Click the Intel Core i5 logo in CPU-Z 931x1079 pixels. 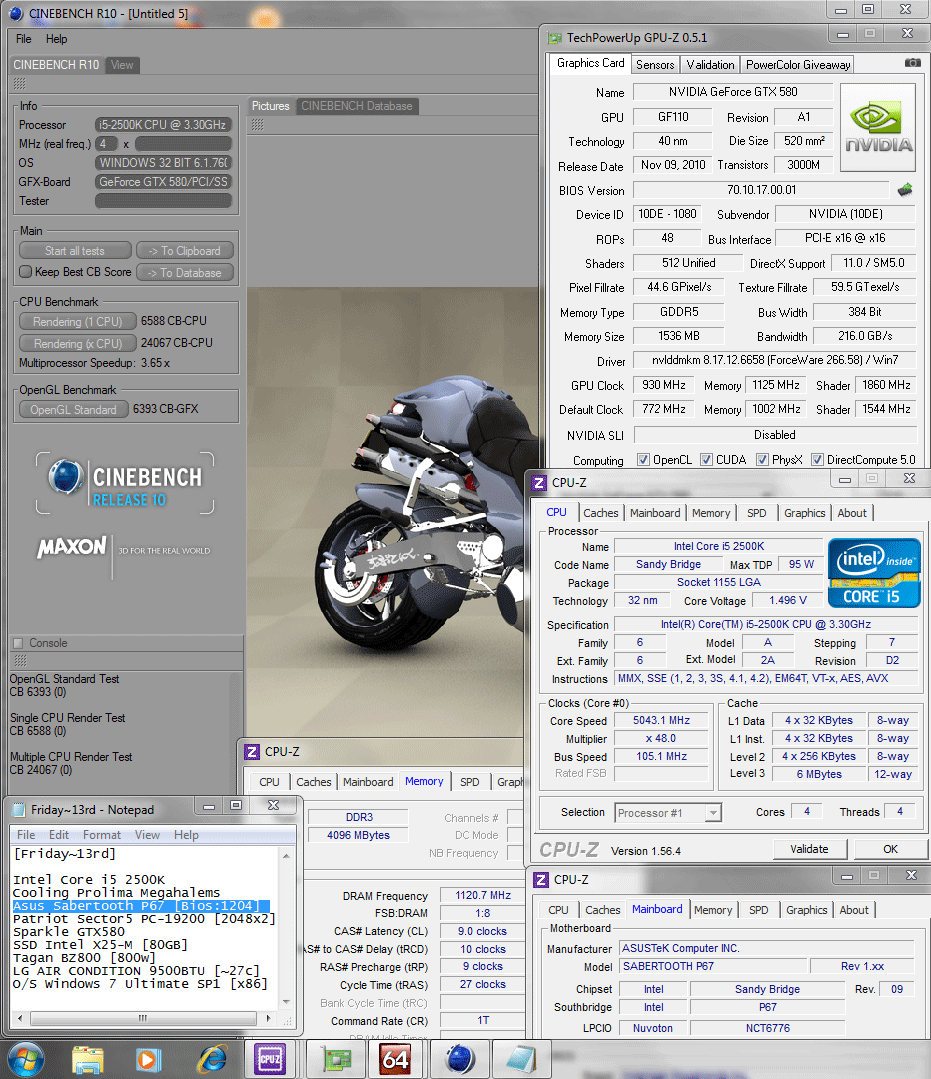click(x=874, y=573)
